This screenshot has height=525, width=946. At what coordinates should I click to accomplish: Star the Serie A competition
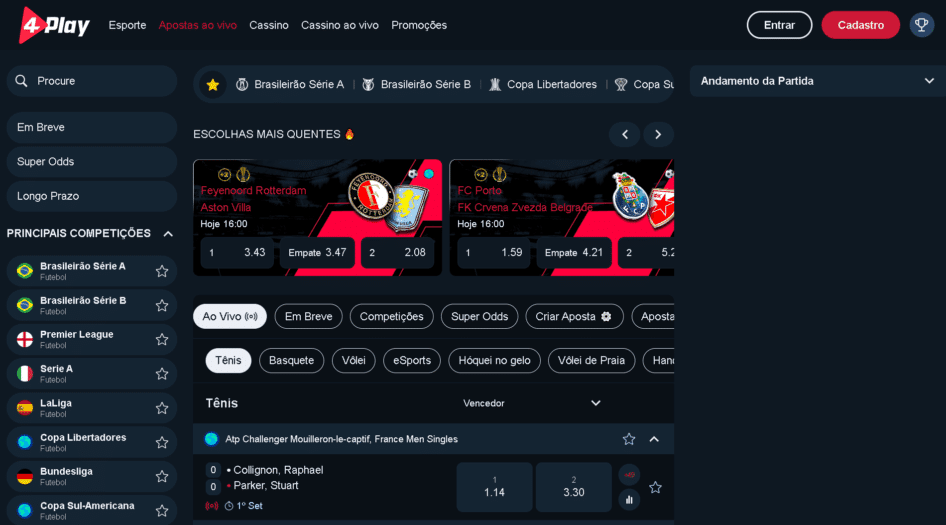[x=162, y=374]
